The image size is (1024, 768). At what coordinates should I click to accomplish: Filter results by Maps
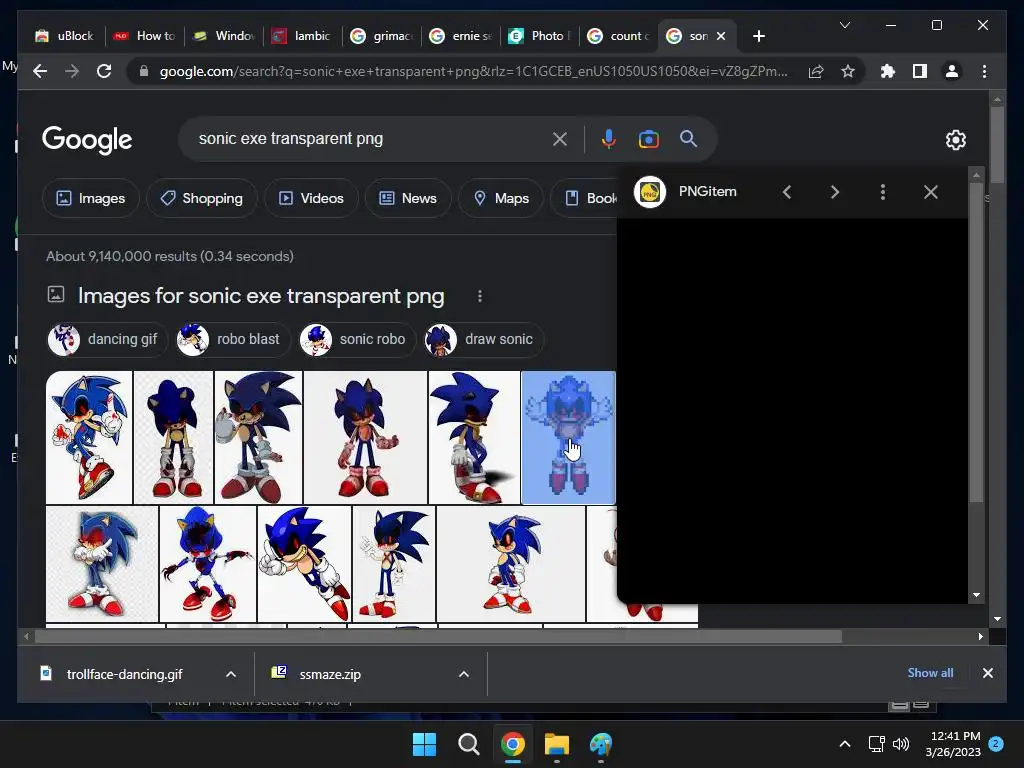[501, 198]
